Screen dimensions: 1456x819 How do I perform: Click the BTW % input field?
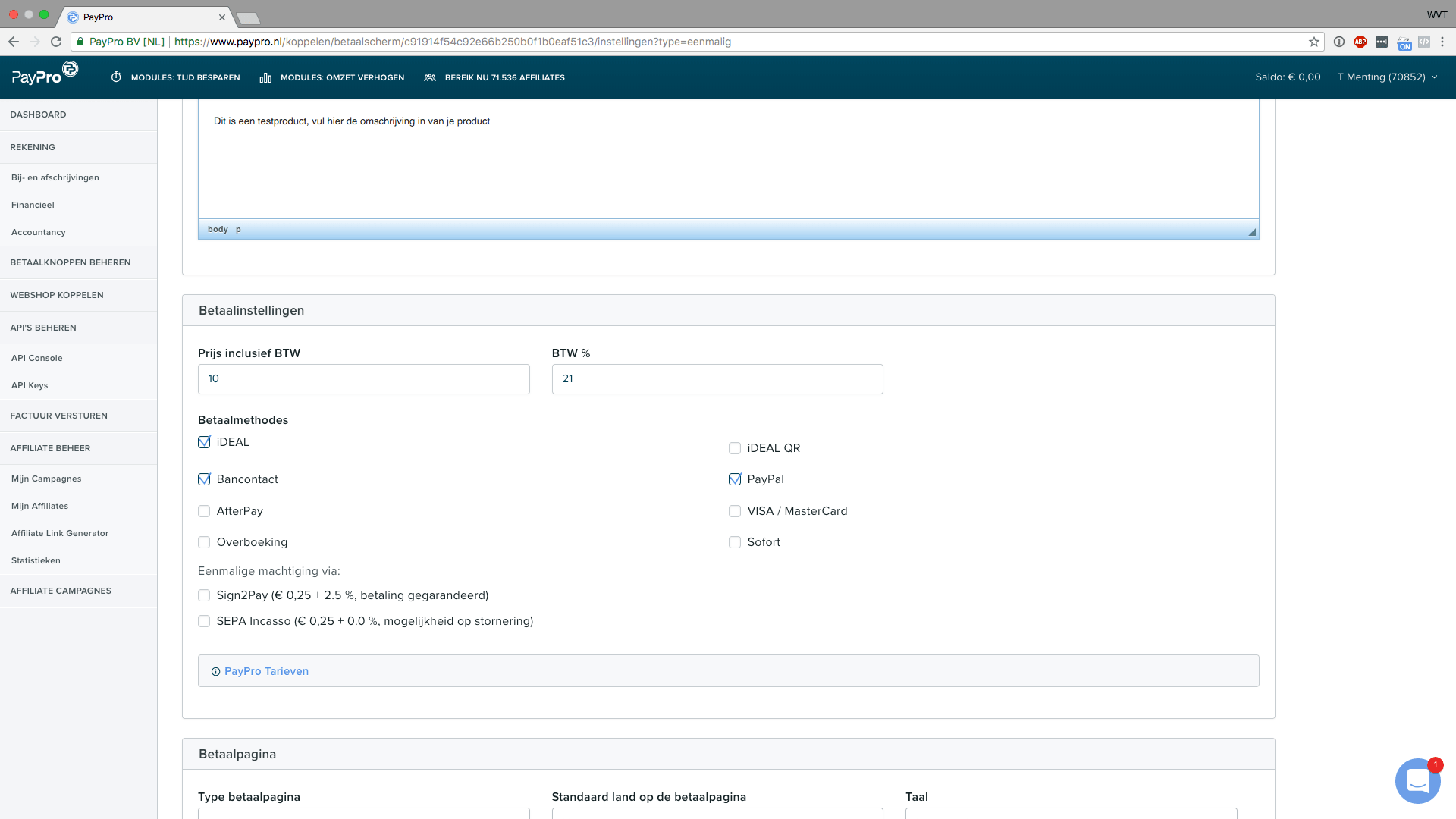[x=717, y=379]
